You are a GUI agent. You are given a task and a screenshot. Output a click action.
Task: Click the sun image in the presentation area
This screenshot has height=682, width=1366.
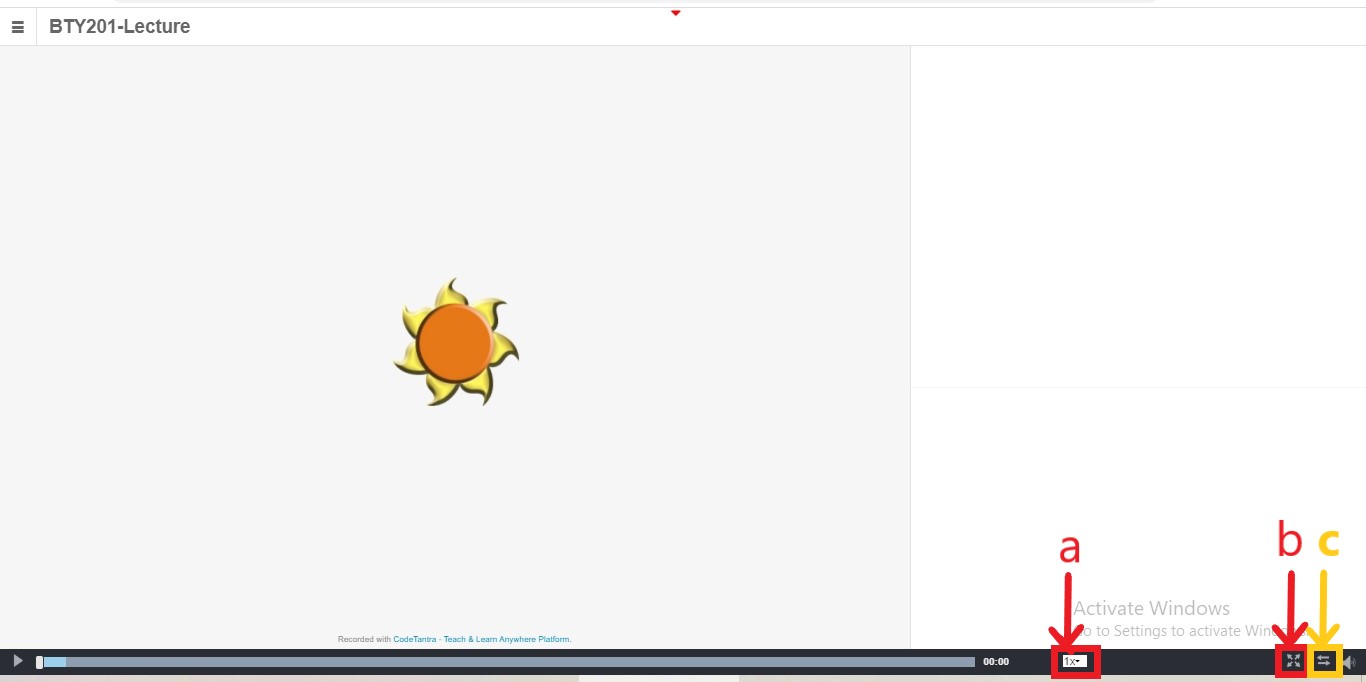(456, 342)
